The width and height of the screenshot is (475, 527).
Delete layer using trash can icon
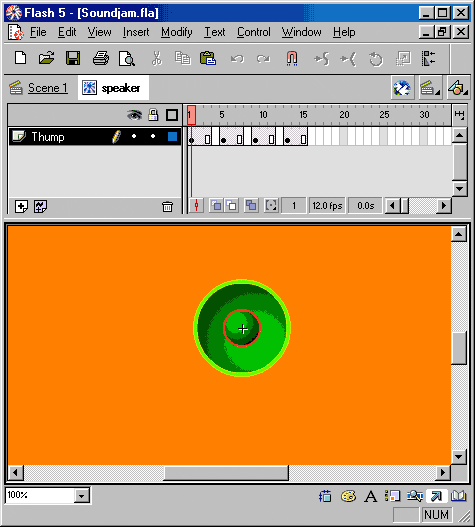coord(167,206)
